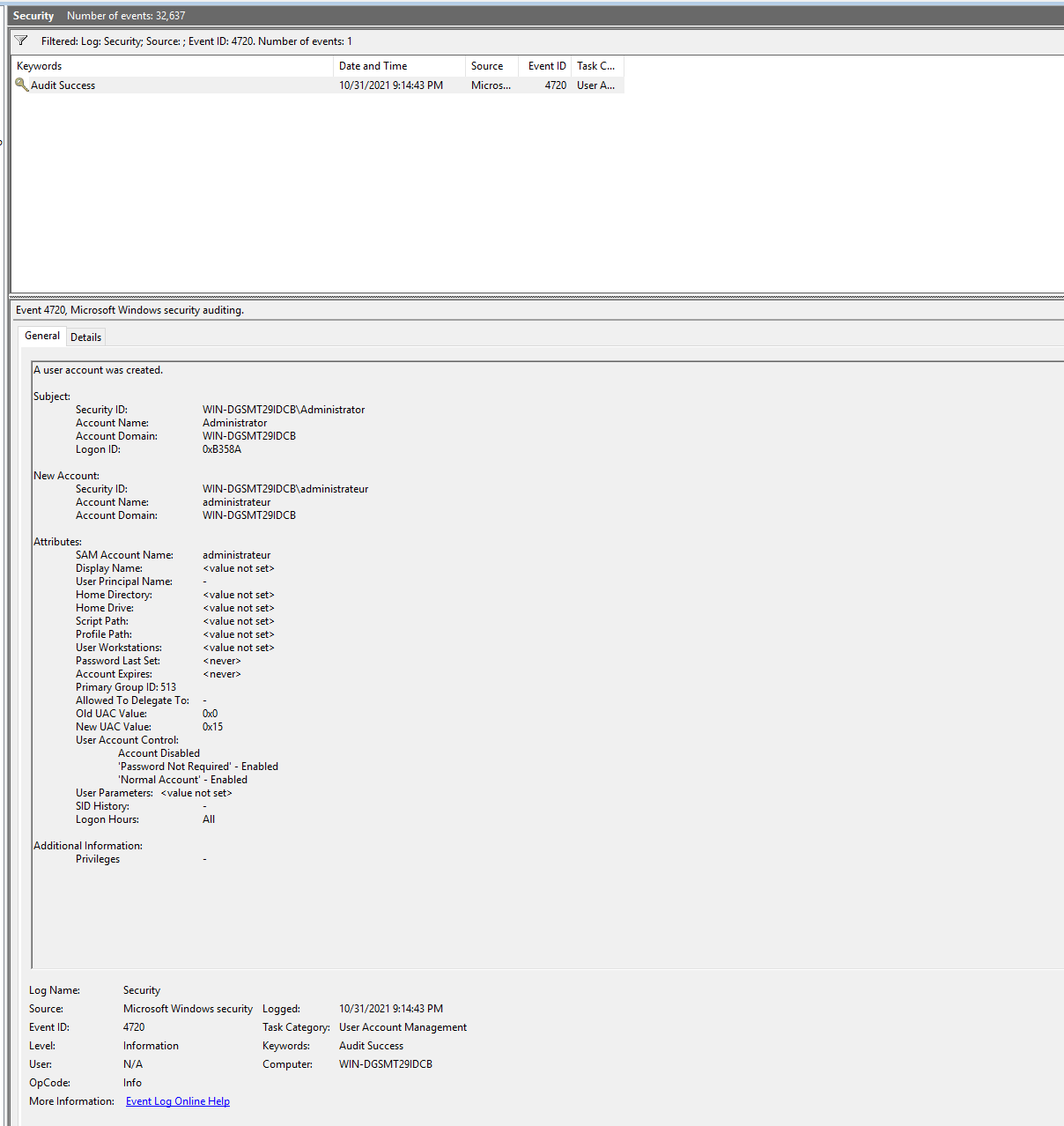Click the 'Event 4720' details pane header
The height and width of the screenshot is (1126, 1064).
tap(129, 310)
